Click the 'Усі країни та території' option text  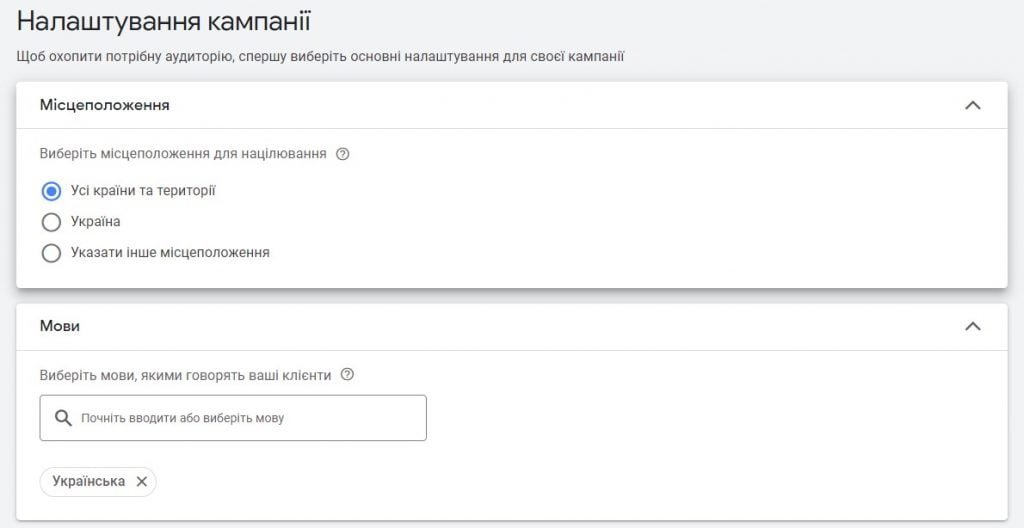[x=143, y=191]
